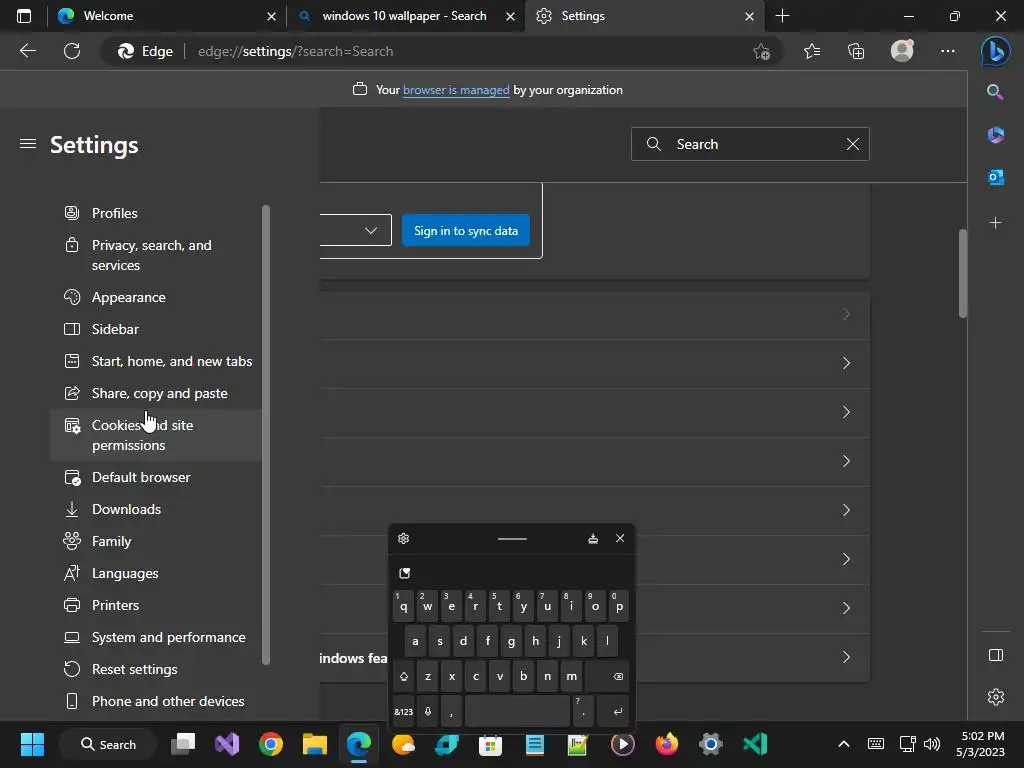Open Settings and more ellipsis menu
Viewport: 1024px width, 768px height.
coord(948,51)
